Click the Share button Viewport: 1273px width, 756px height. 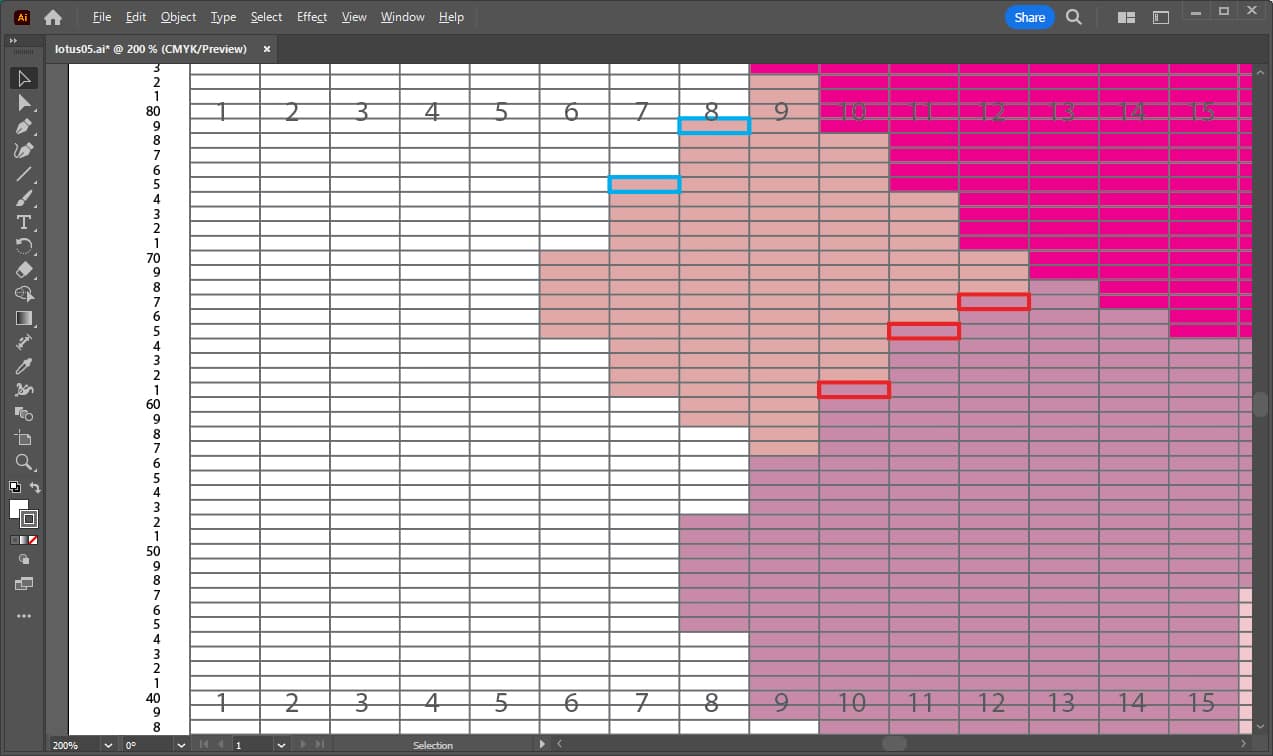(x=1029, y=17)
